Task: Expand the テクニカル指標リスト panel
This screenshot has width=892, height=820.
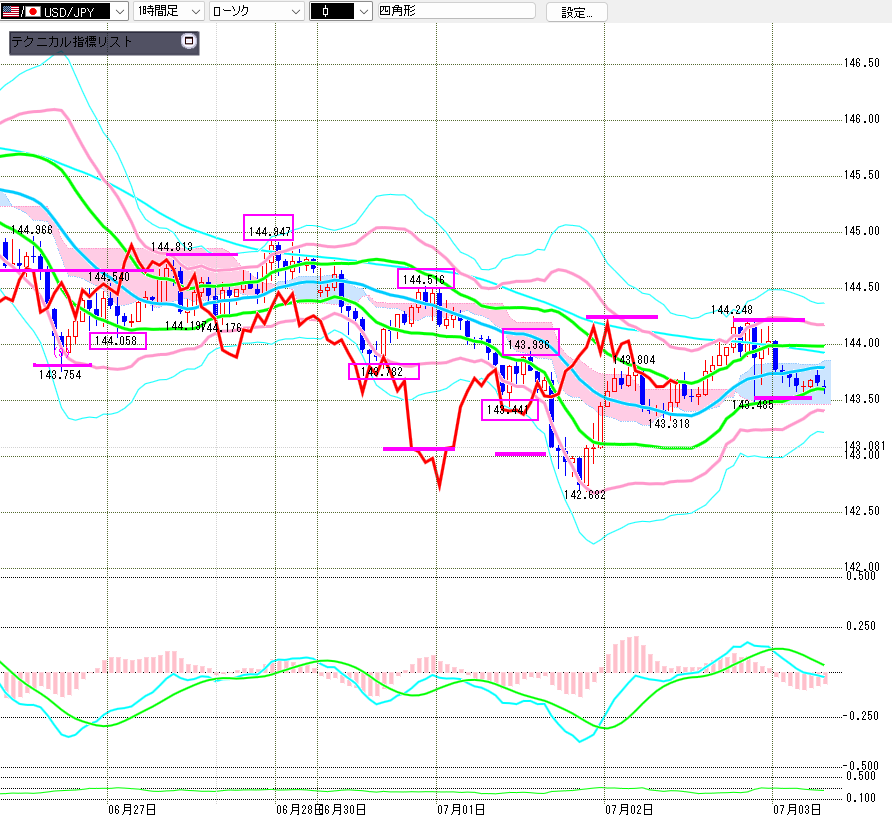Action: (x=188, y=41)
